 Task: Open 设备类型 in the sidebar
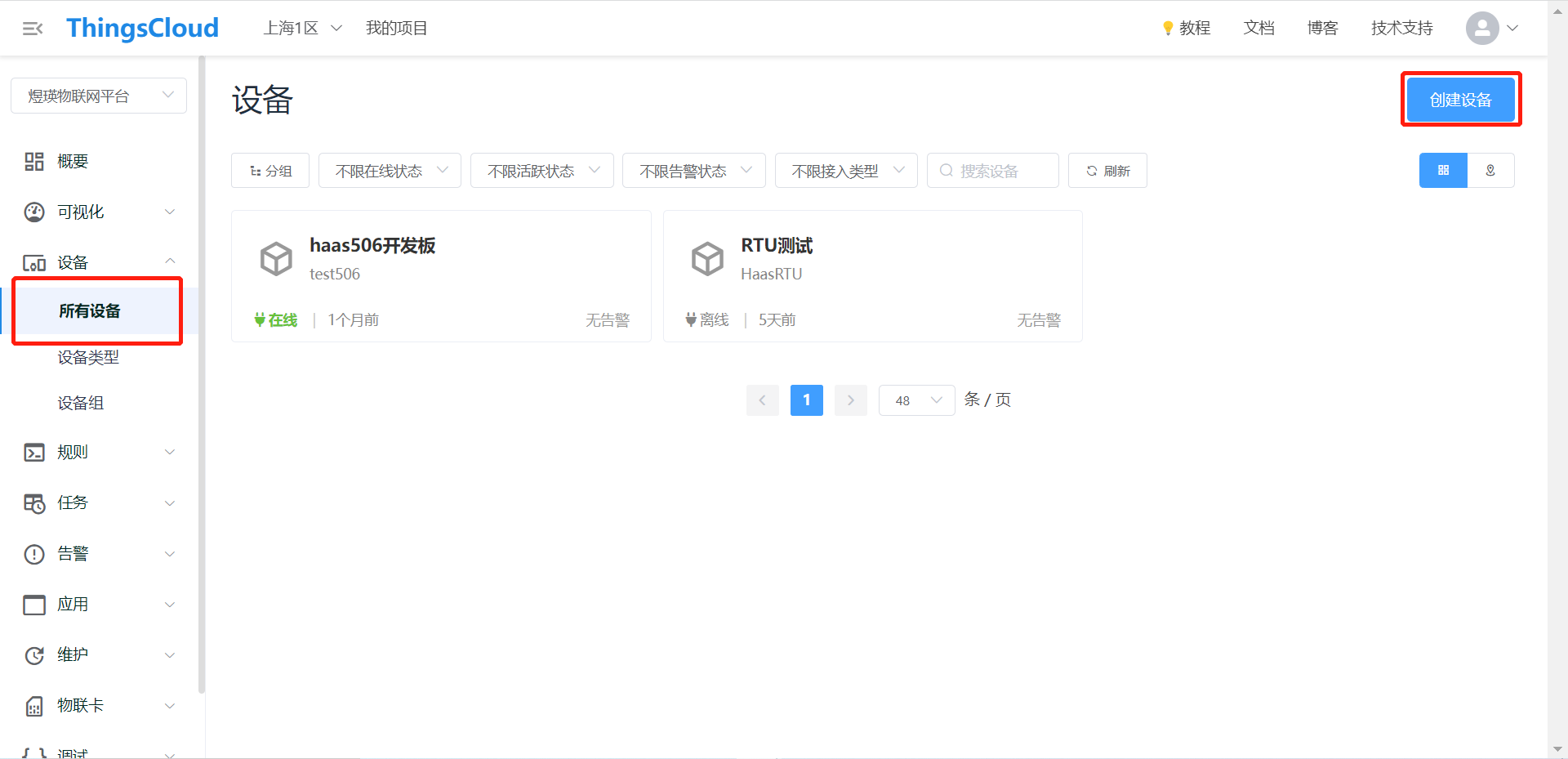[88, 358]
